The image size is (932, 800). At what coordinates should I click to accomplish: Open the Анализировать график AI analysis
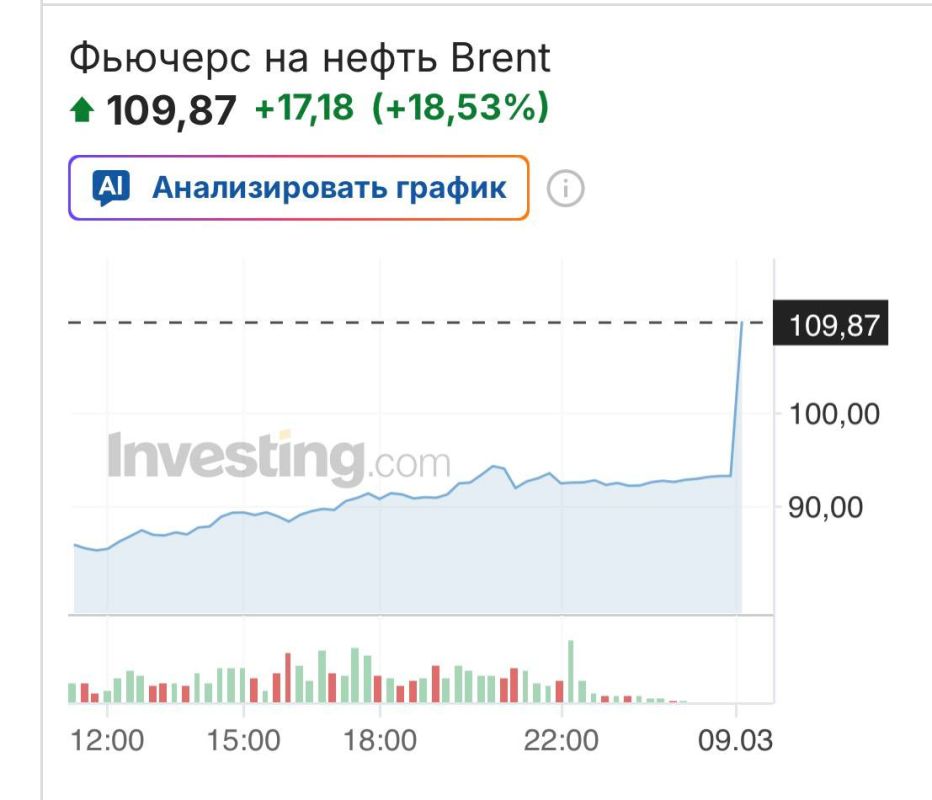click(x=327, y=186)
